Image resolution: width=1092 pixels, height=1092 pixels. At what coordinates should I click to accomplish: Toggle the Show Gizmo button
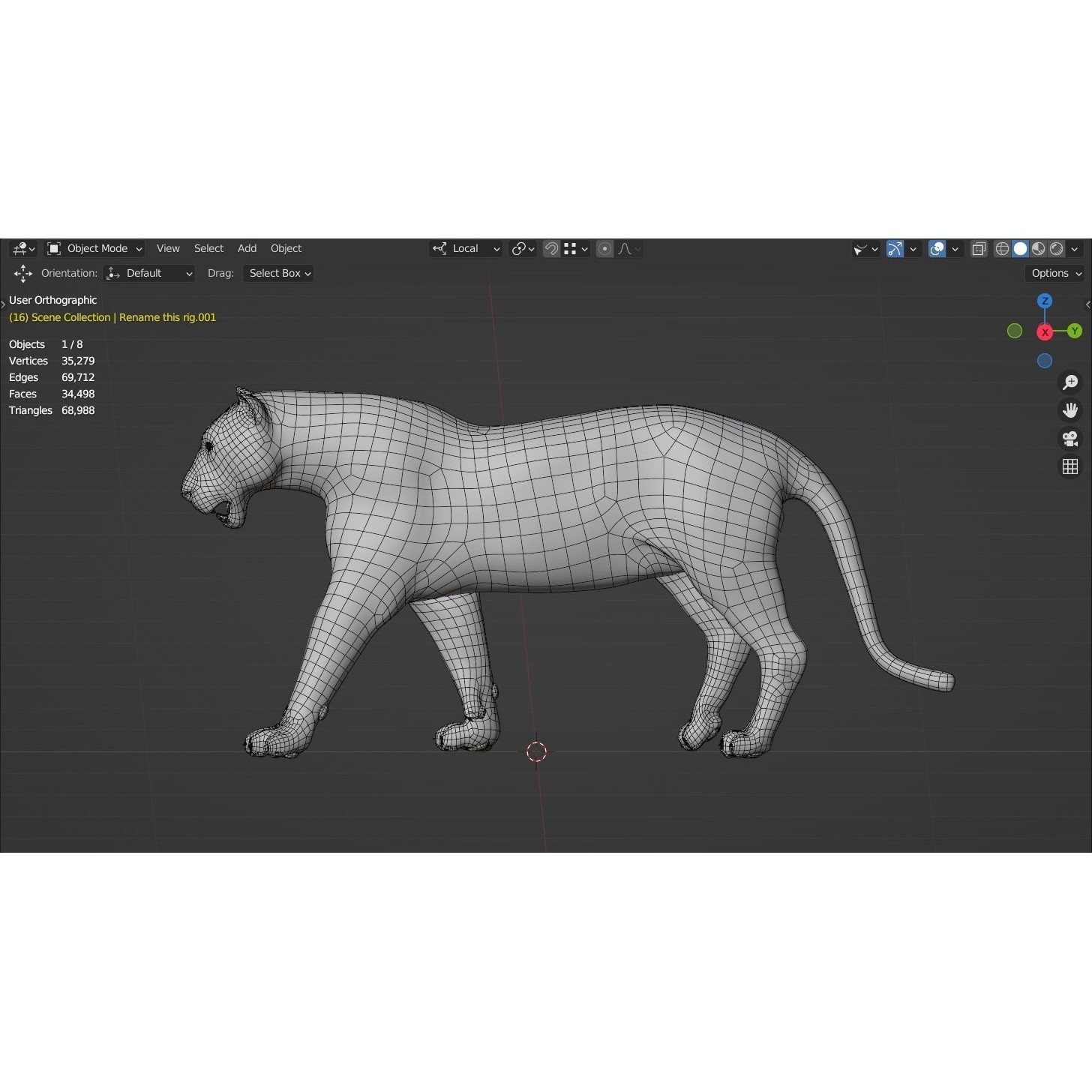[x=895, y=248]
